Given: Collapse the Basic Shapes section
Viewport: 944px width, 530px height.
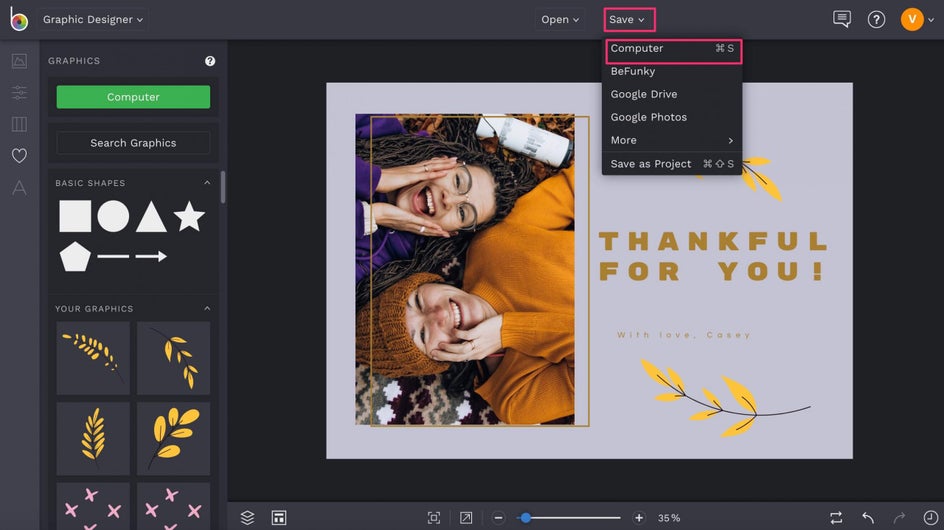Looking at the screenshot, I should (x=208, y=183).
